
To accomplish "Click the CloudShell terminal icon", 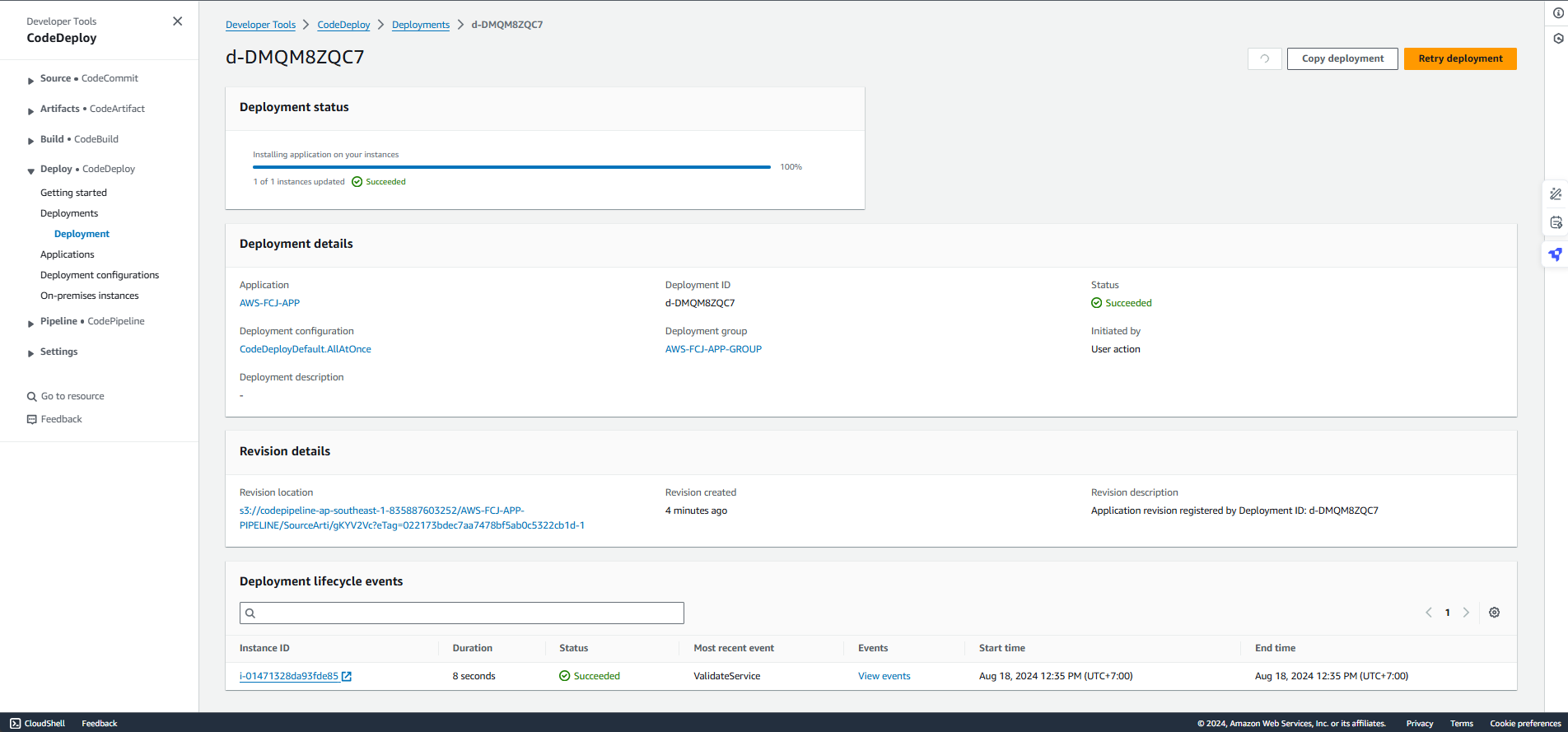I will 16,723.
